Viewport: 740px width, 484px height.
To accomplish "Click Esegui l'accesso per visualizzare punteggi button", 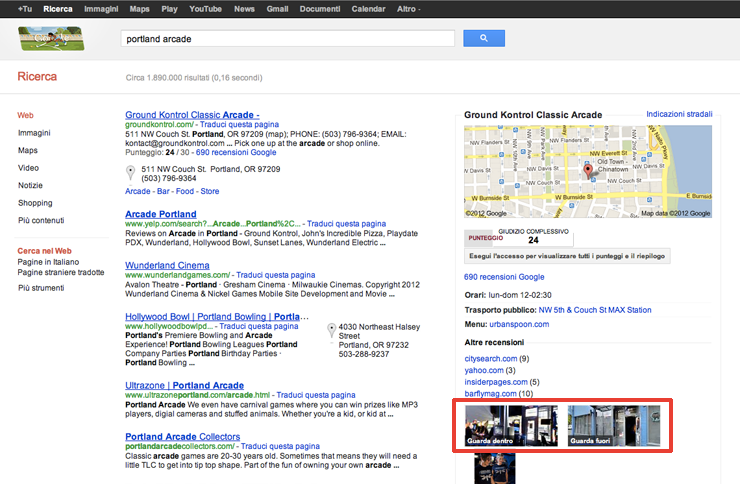I will pyautogui.click(x=567, y=256).
